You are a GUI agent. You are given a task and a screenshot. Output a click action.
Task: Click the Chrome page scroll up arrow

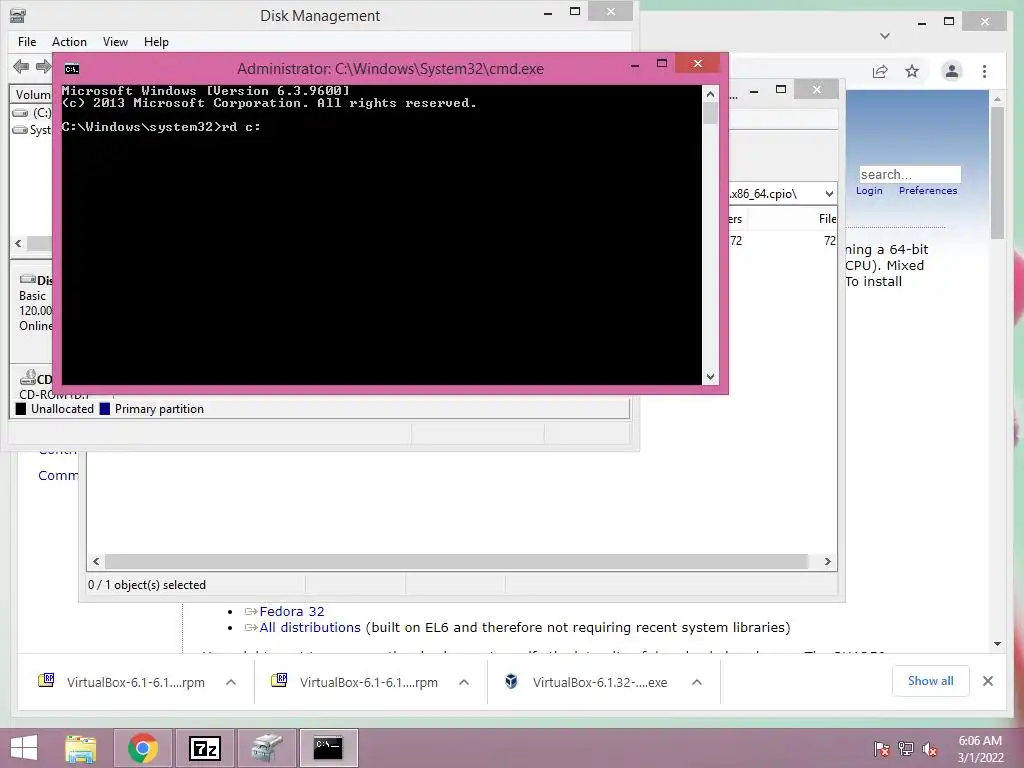coord(997,99)
